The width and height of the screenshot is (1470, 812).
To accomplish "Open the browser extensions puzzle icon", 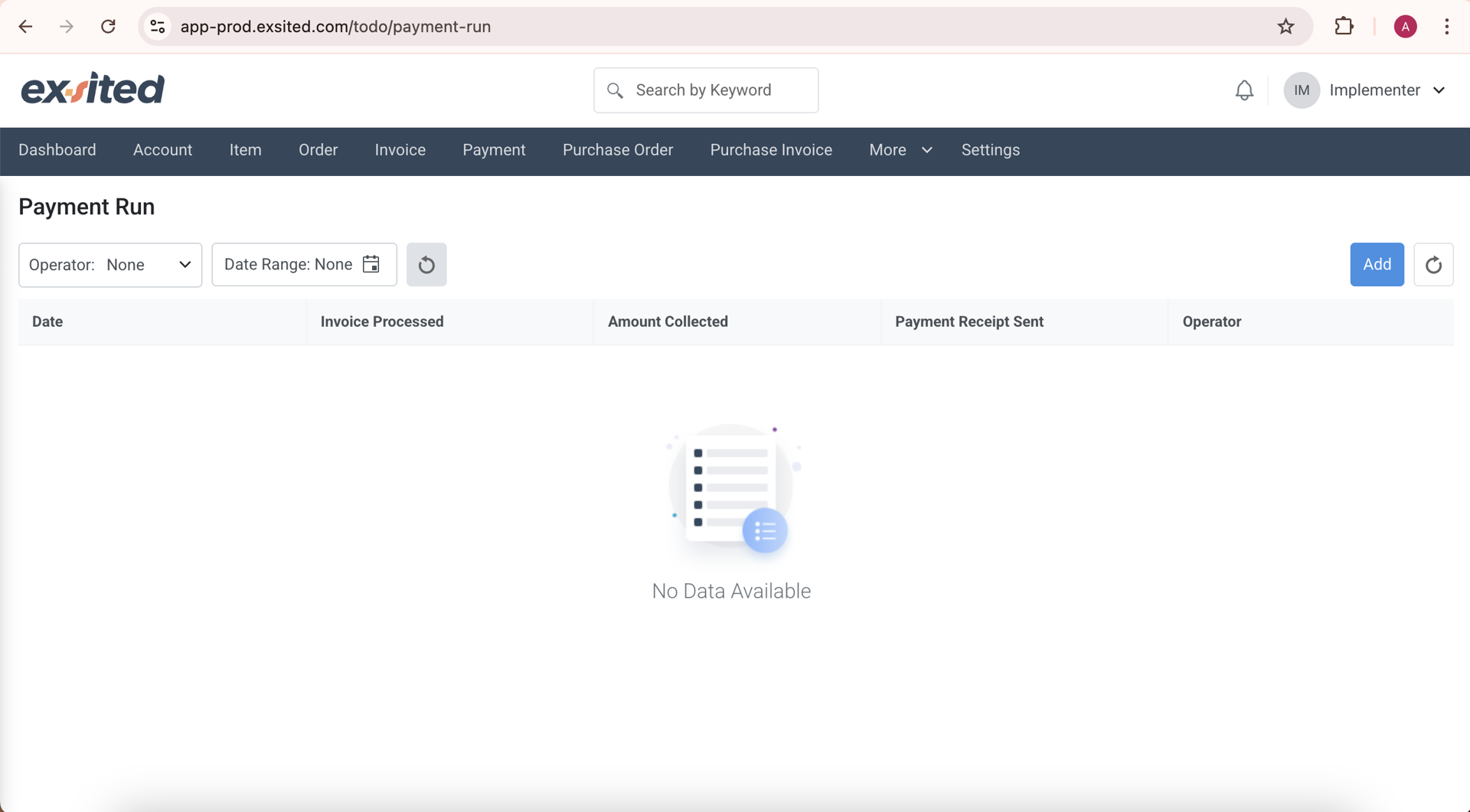I will coord(1344,27).
